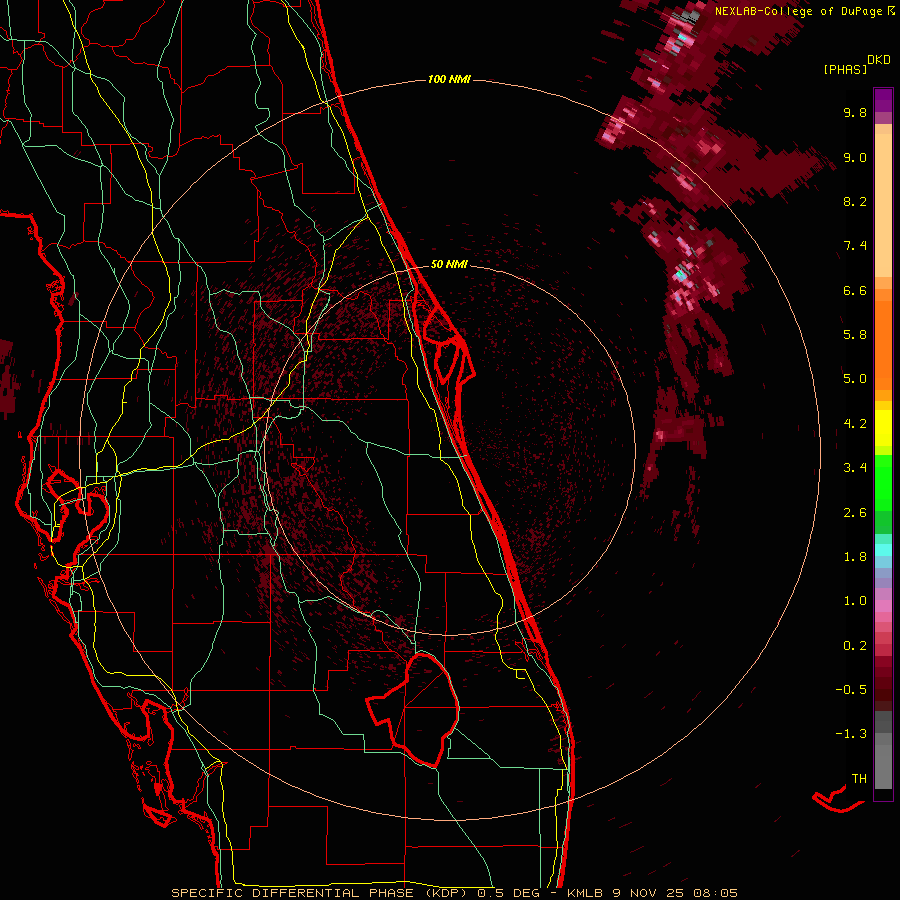Click the DKD label above the color scale
Viewport: 900px width, 900px height.
tap(879, 60)
